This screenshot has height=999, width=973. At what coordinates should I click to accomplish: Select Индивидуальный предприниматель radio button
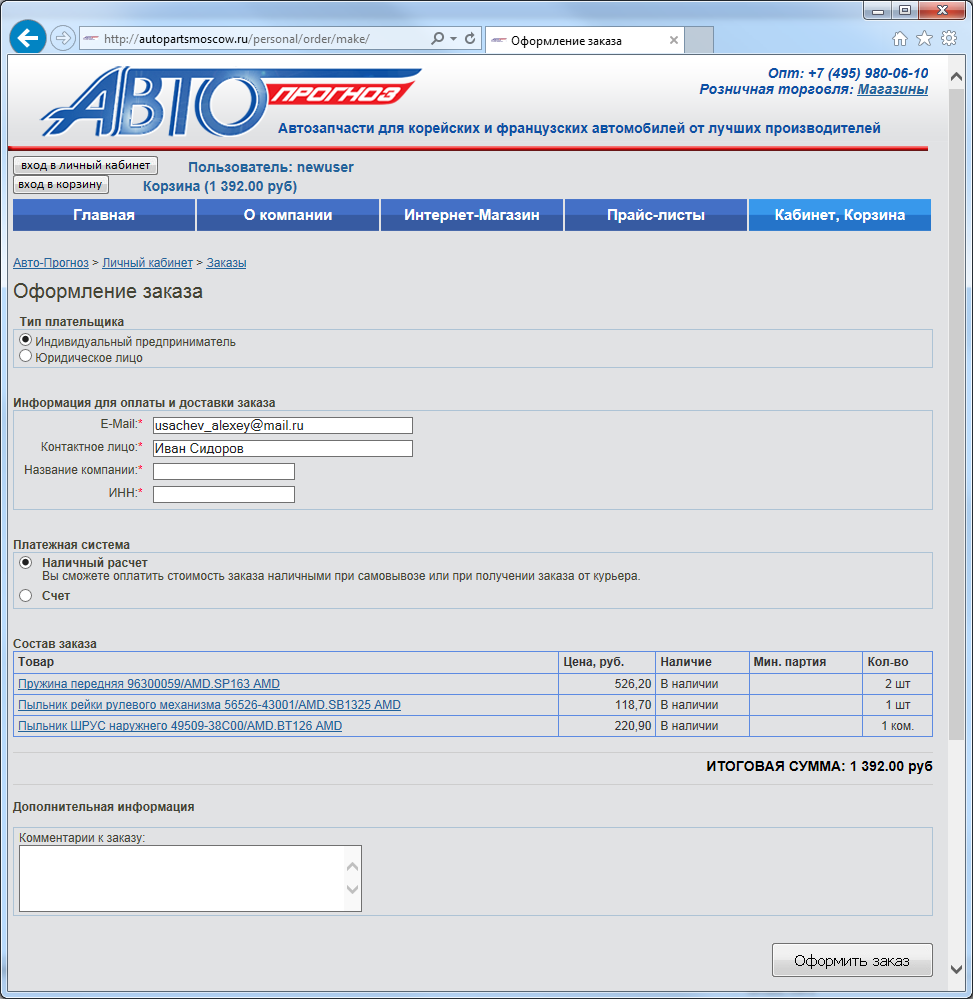[x=26, y=341]
